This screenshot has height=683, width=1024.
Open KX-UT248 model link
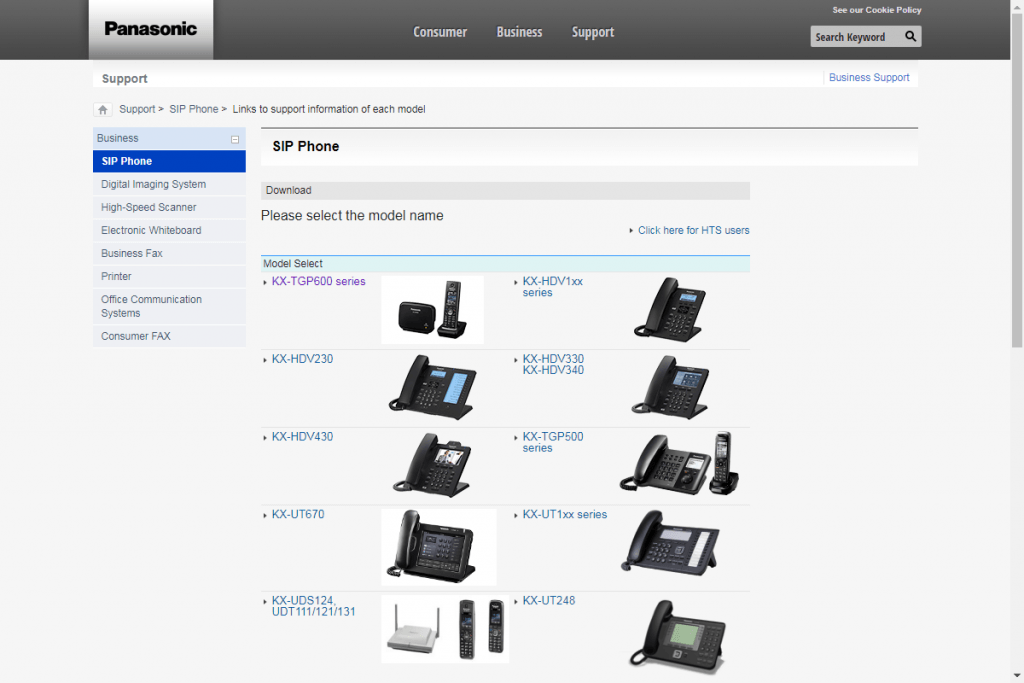[x=549, y=601]
